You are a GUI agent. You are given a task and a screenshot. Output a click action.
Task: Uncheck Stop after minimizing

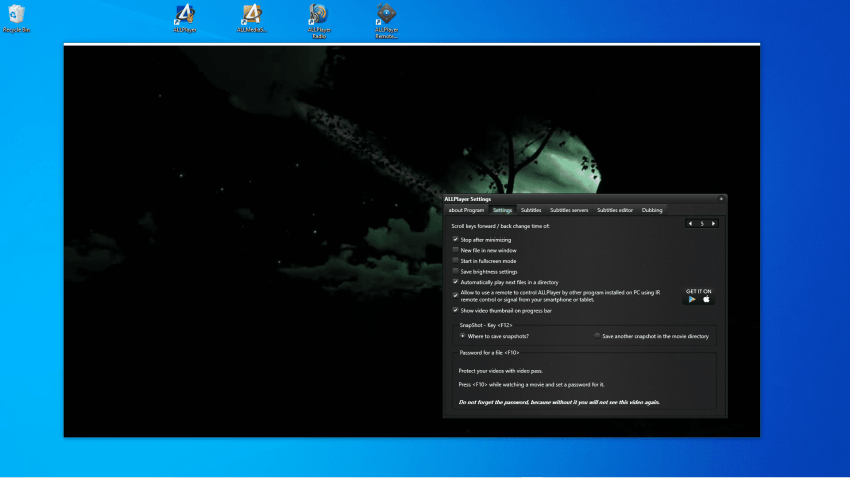(455, 240)
